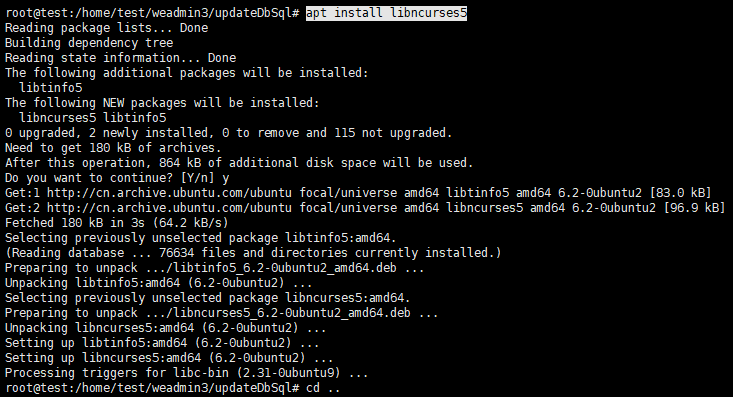The height and width of the screenshot is (397, 733).
Task: Click the 'Need to get 180 kB' line
Action: (x=113, y=148)
